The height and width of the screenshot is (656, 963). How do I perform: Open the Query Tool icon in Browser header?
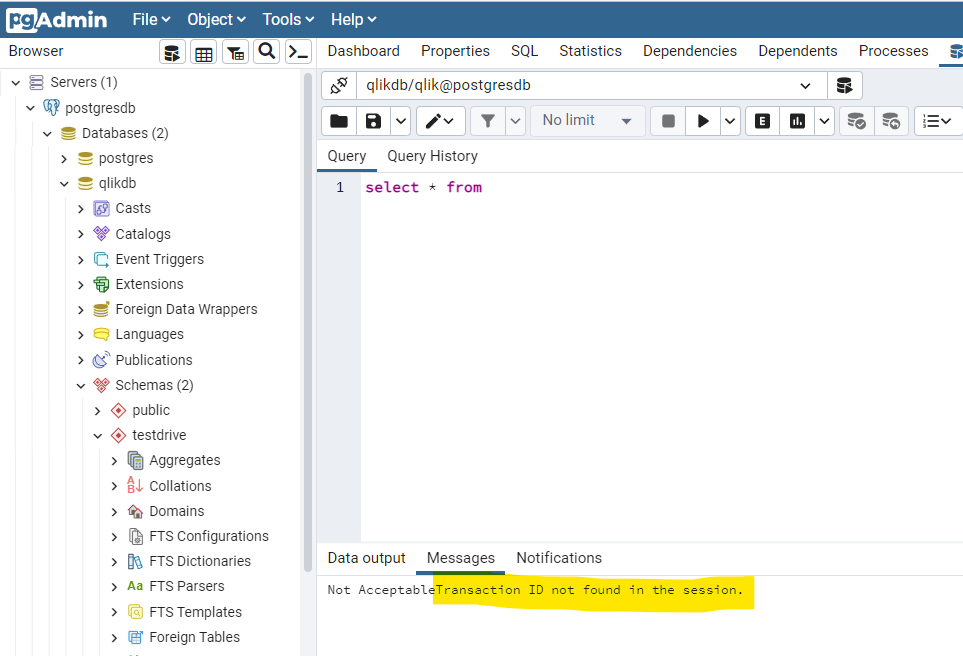coord(173,52)
